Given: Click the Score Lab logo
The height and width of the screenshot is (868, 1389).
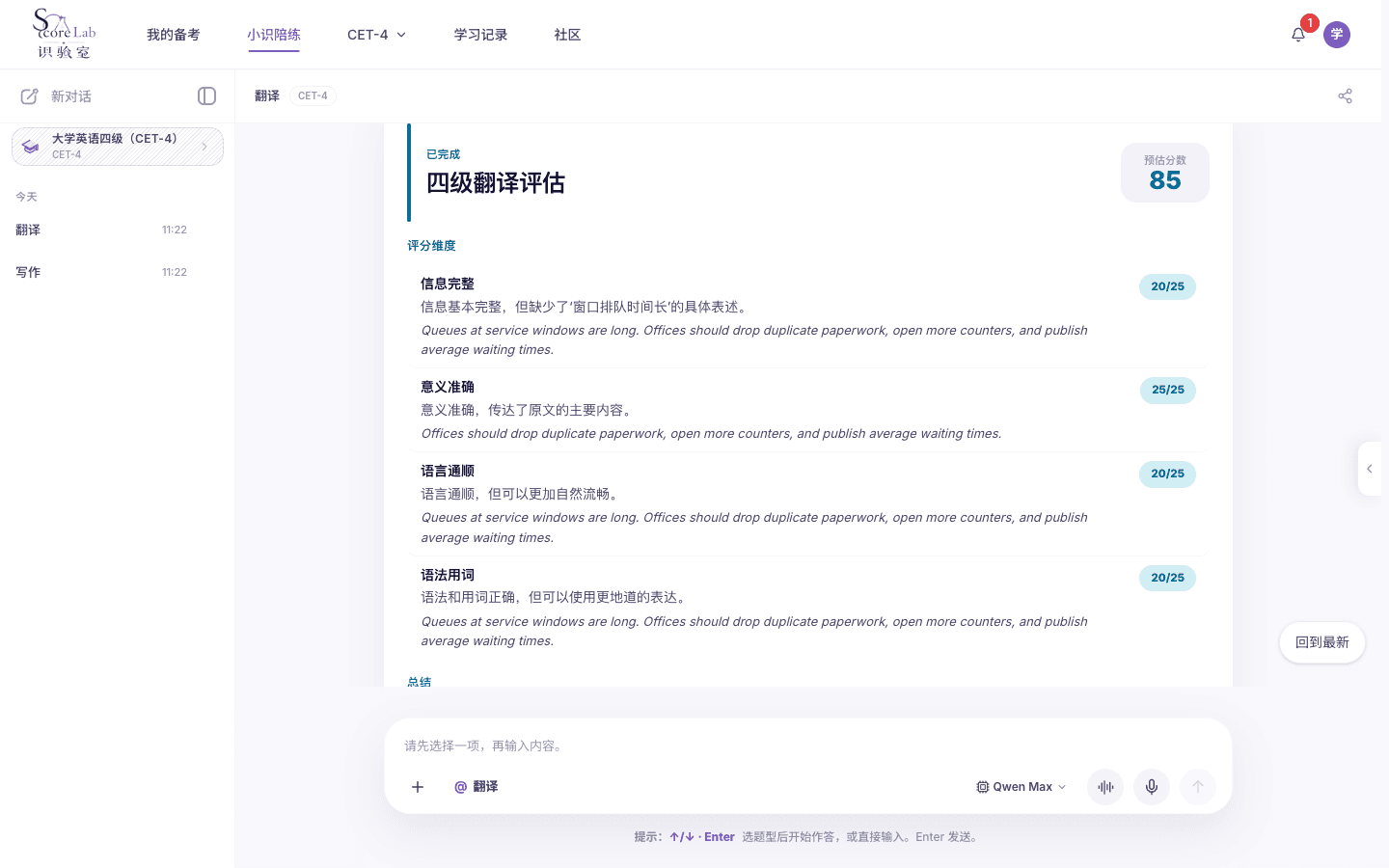Looking at the screenshot, I should pos(64,34).
